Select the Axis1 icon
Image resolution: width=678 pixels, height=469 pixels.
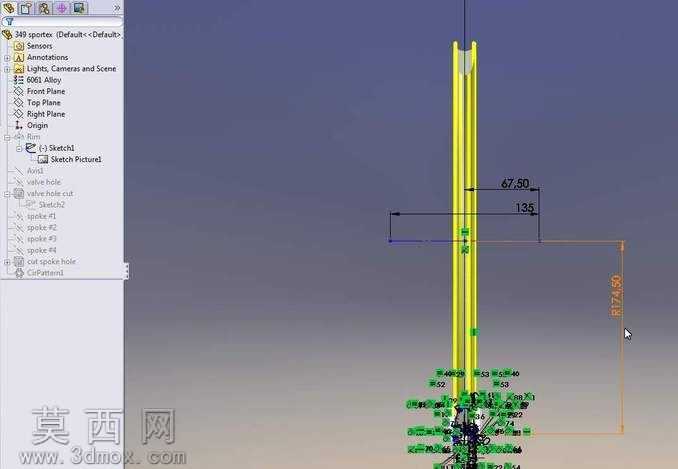[19, 171]
